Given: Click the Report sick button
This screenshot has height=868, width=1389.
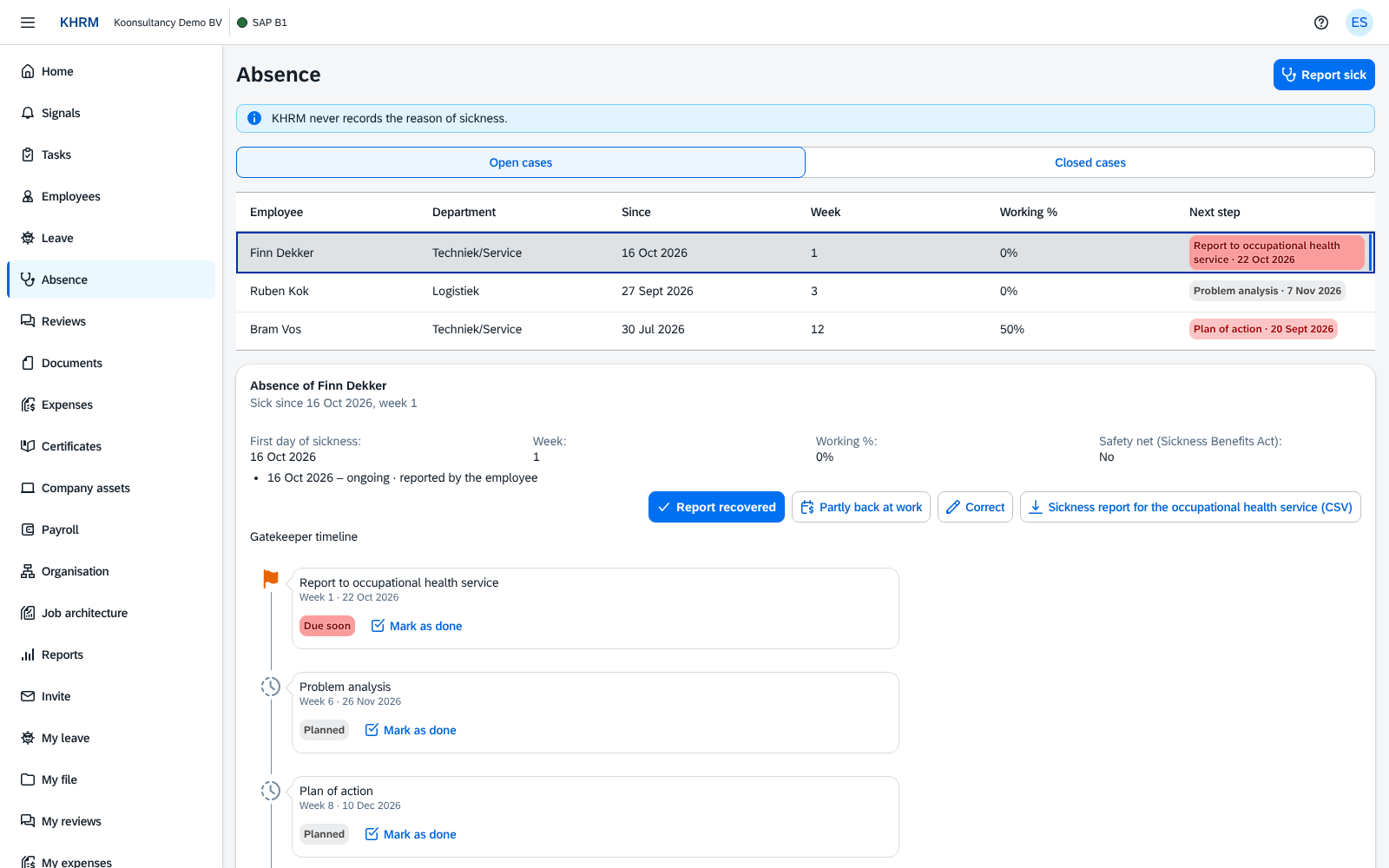Looking at the screenshot, I should coord(1324,75).
